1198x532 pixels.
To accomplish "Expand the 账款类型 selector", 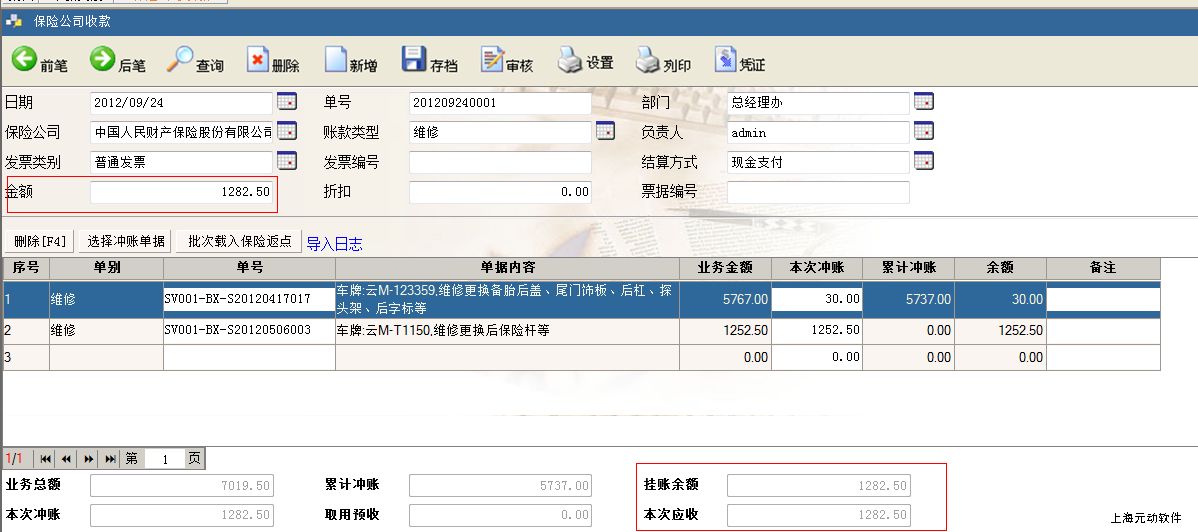I will 605,132.
